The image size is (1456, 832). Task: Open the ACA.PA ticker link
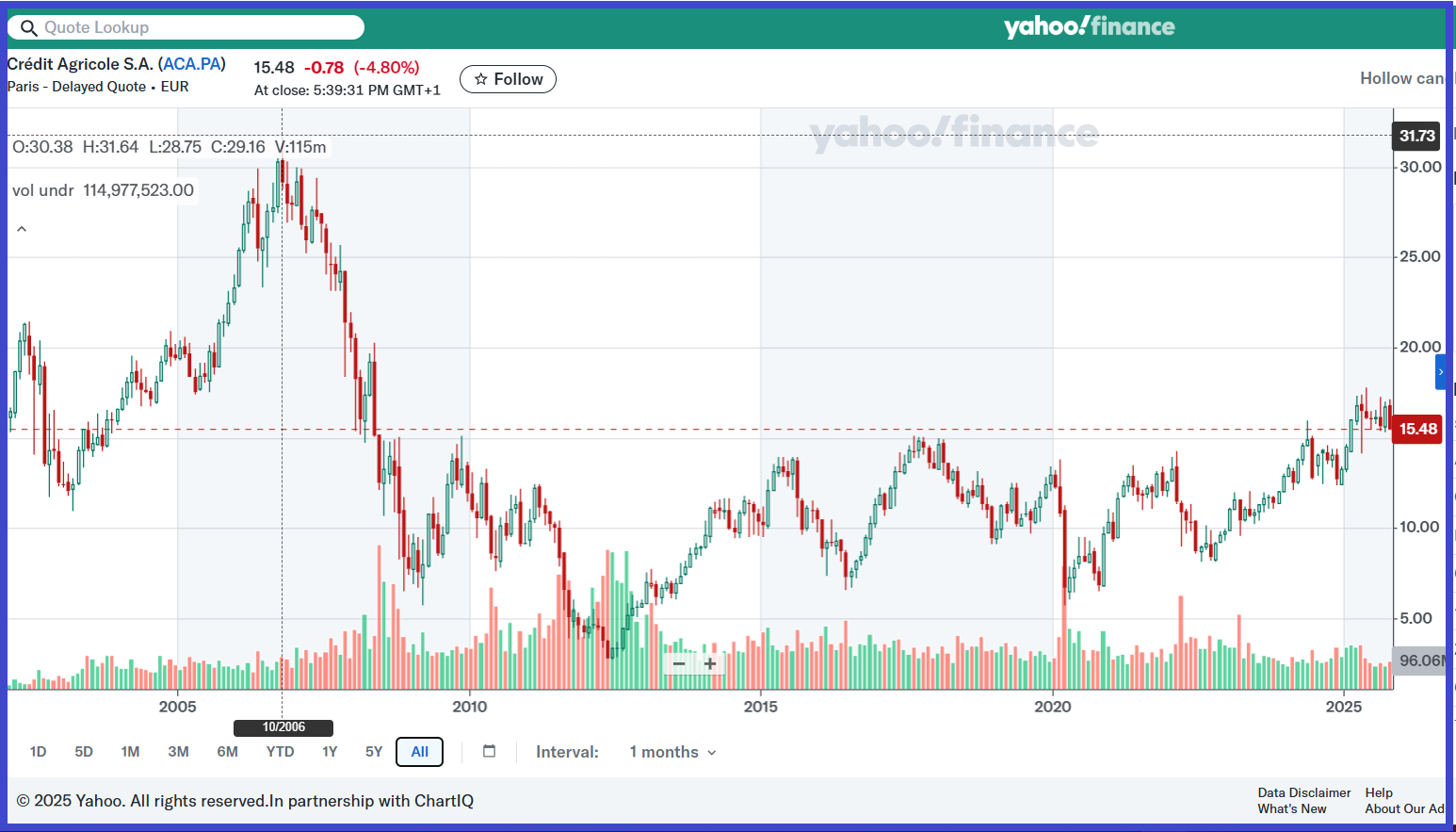(192, 64)
